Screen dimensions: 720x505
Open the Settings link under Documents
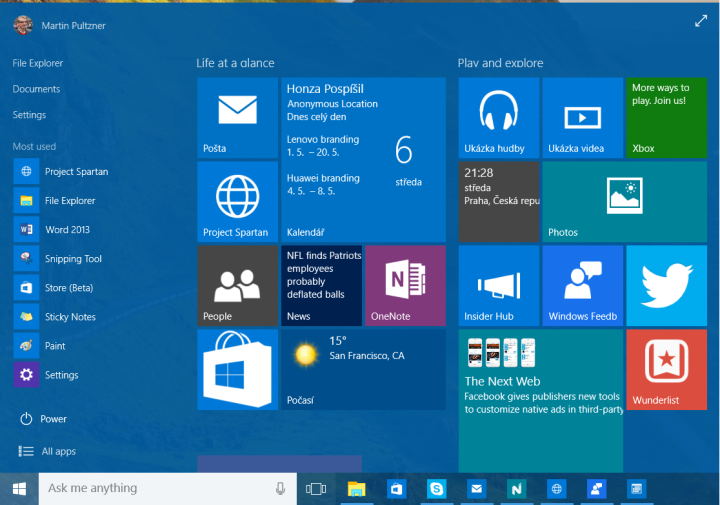pyautogui.click(x=29, y=115)
